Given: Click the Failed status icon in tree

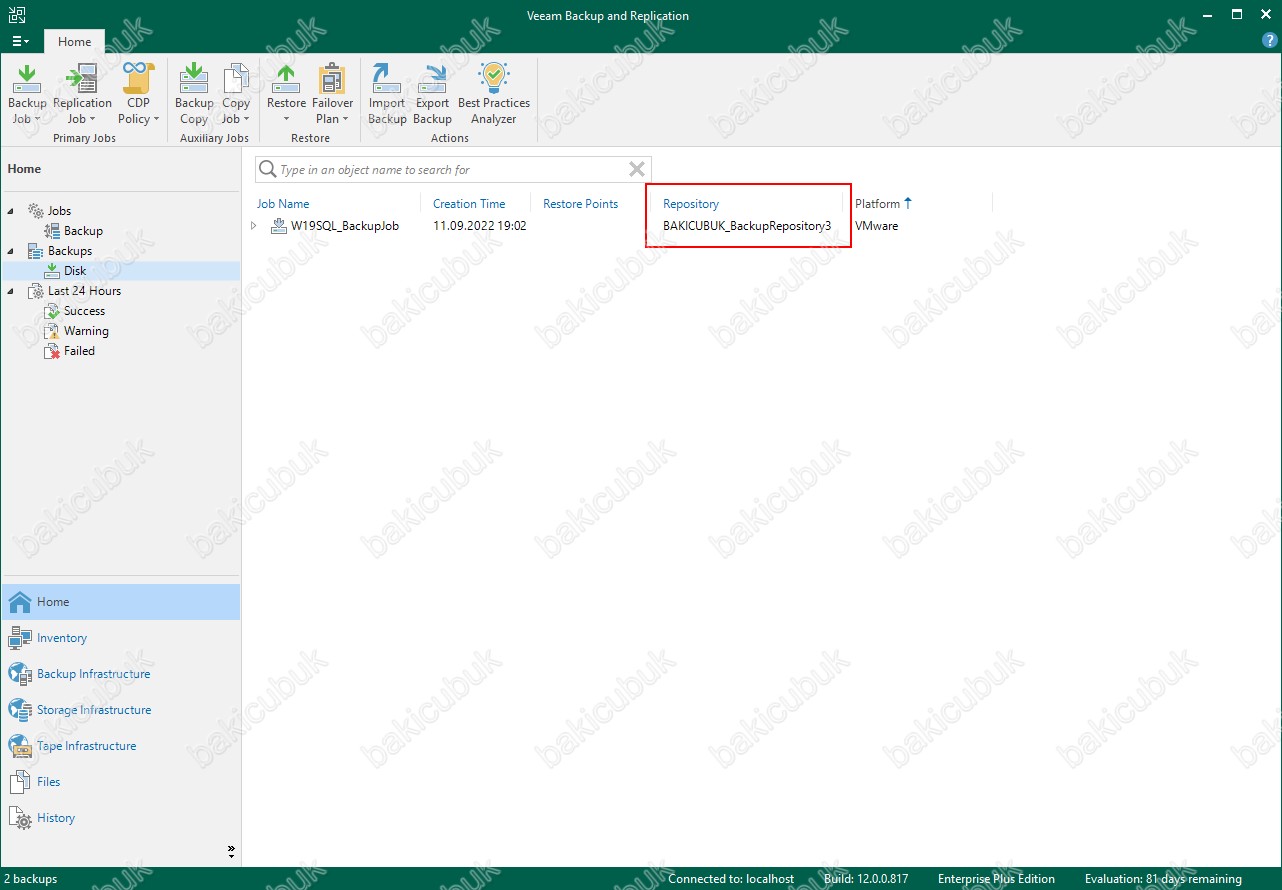Looking at the screenshot, I should (x=52, y=351).
